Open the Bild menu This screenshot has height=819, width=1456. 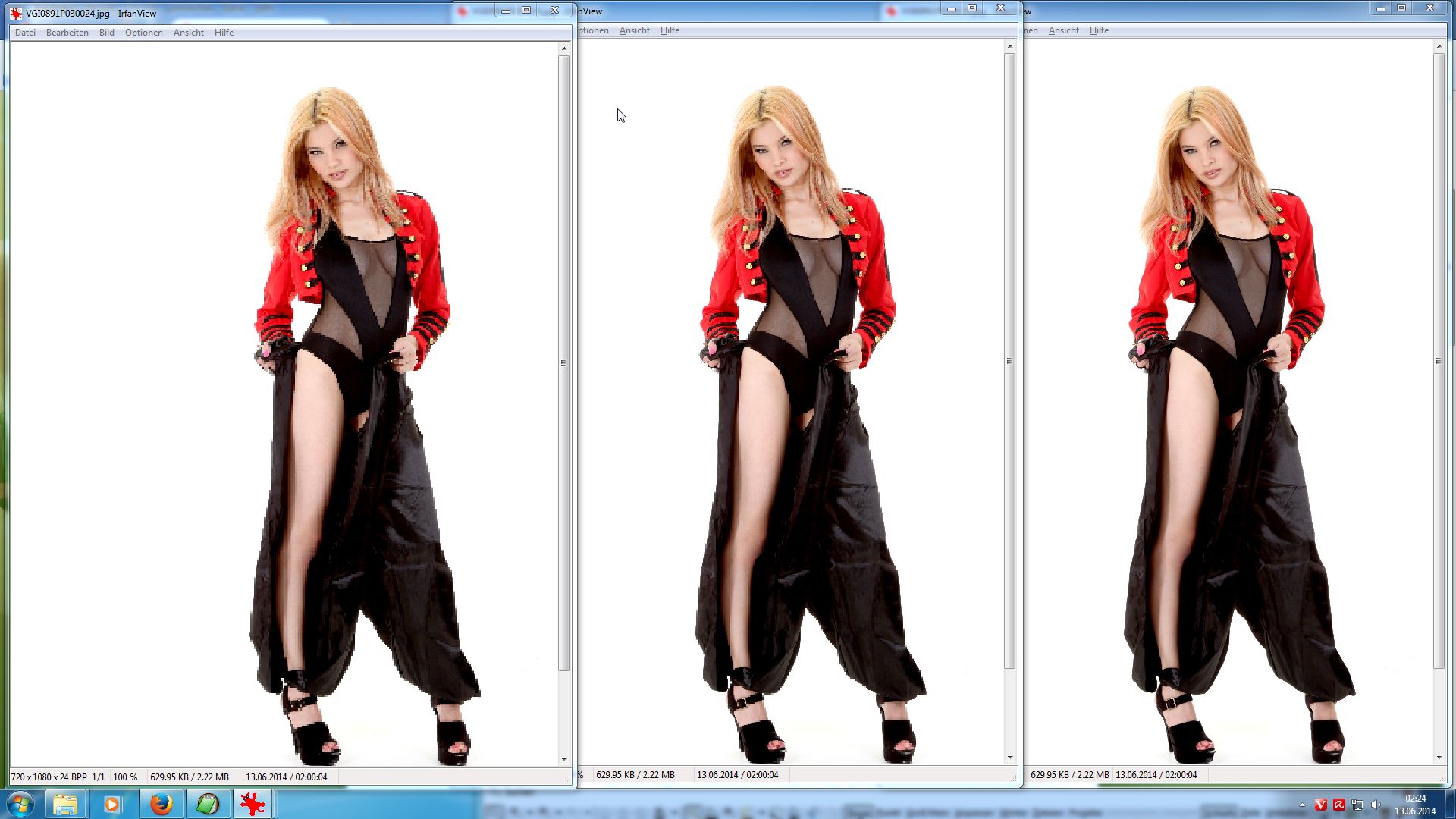pos(107,33)
